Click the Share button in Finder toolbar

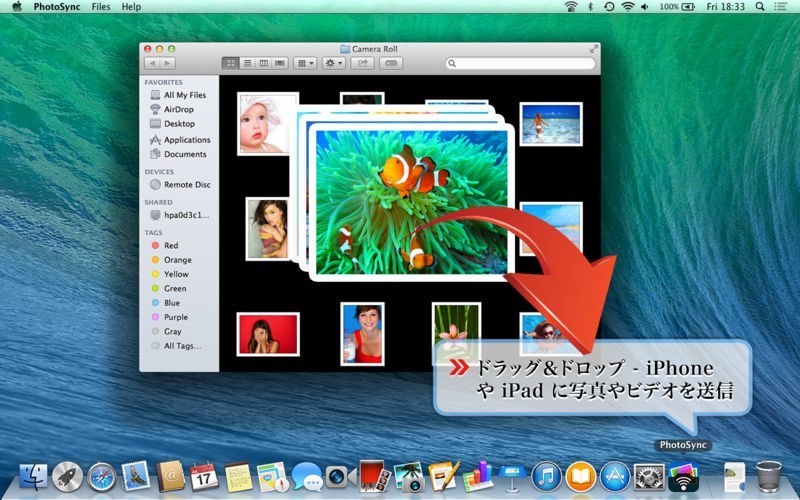362,63
